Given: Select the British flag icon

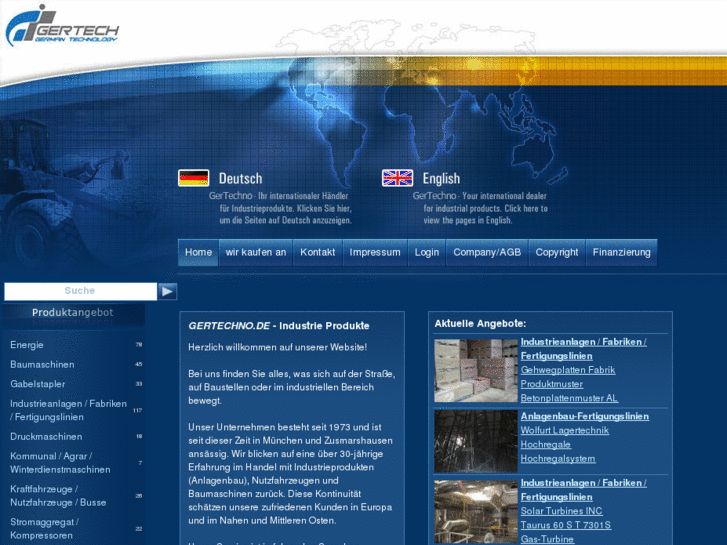Looking at the screenshot, I should pyautogui.click(x=397, y=178).
